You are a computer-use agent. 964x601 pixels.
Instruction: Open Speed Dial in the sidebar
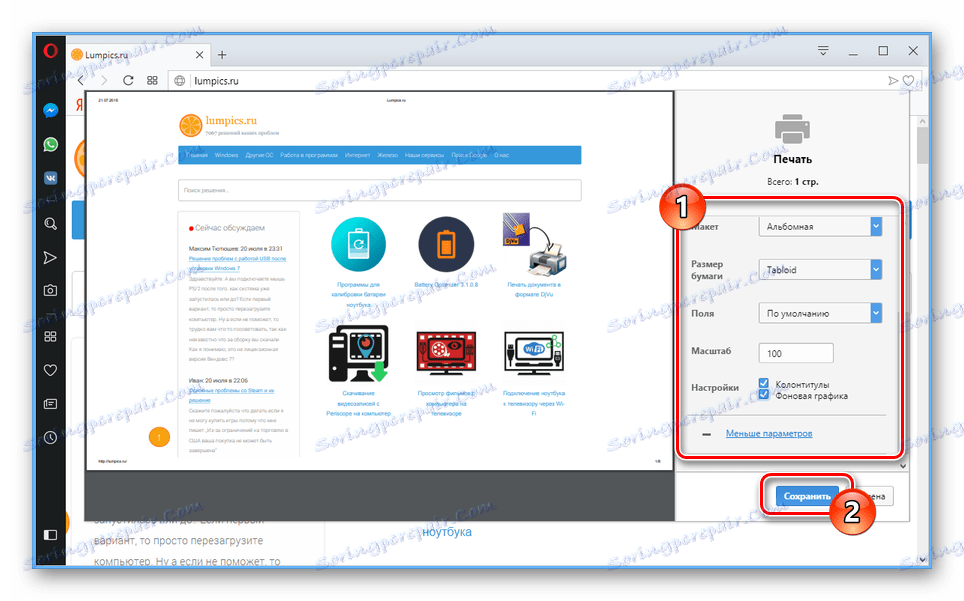(50, 336)
